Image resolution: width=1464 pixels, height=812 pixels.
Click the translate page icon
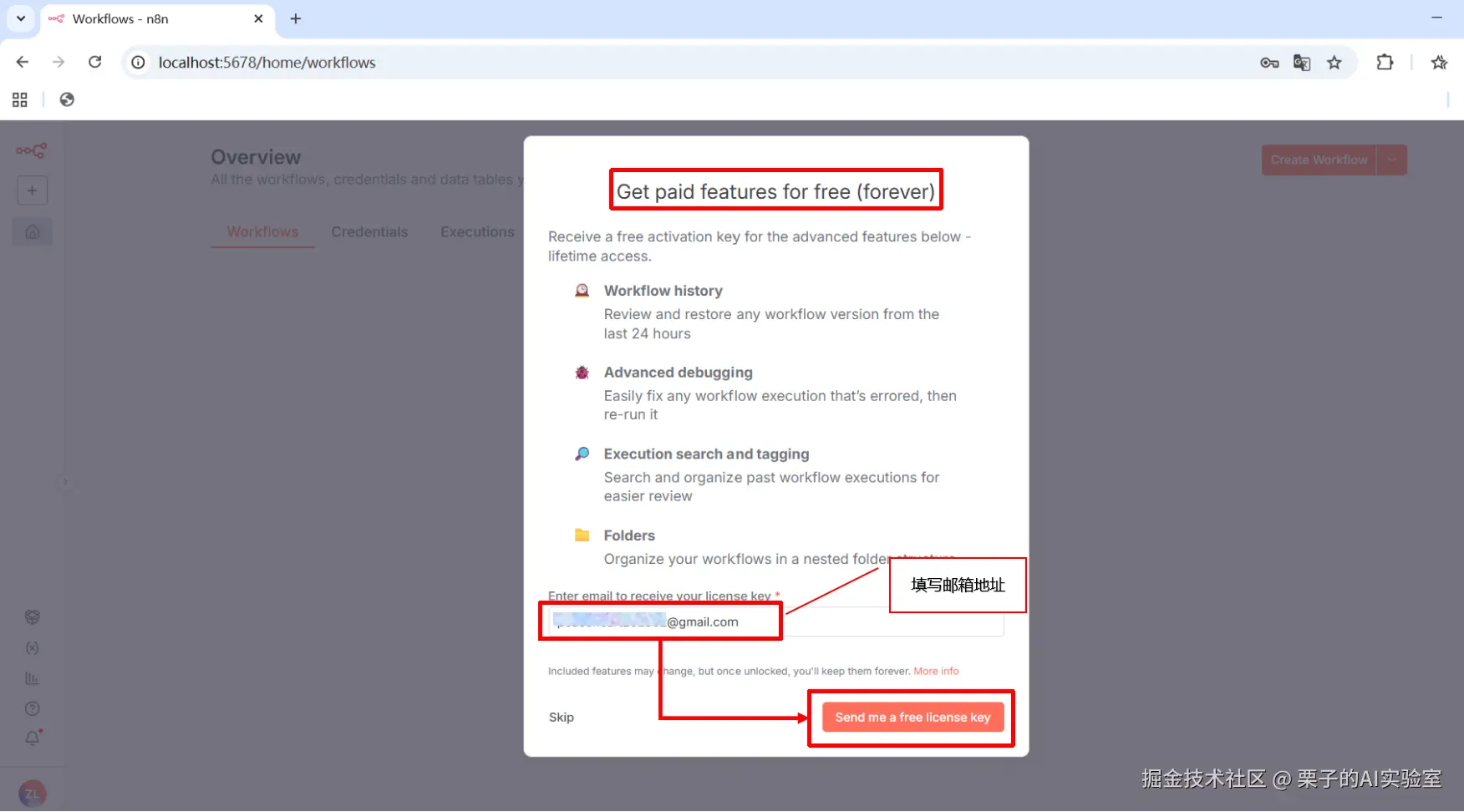(1302, 63)
